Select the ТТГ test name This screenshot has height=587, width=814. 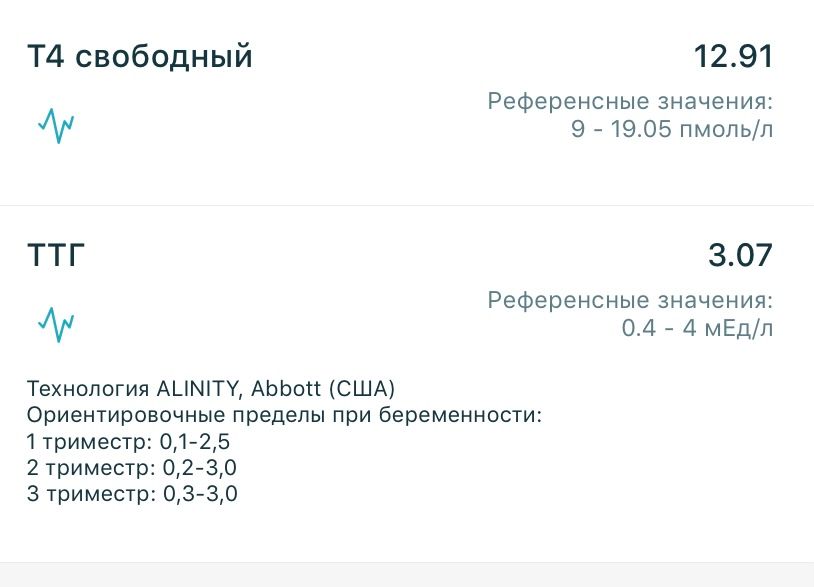56,253
